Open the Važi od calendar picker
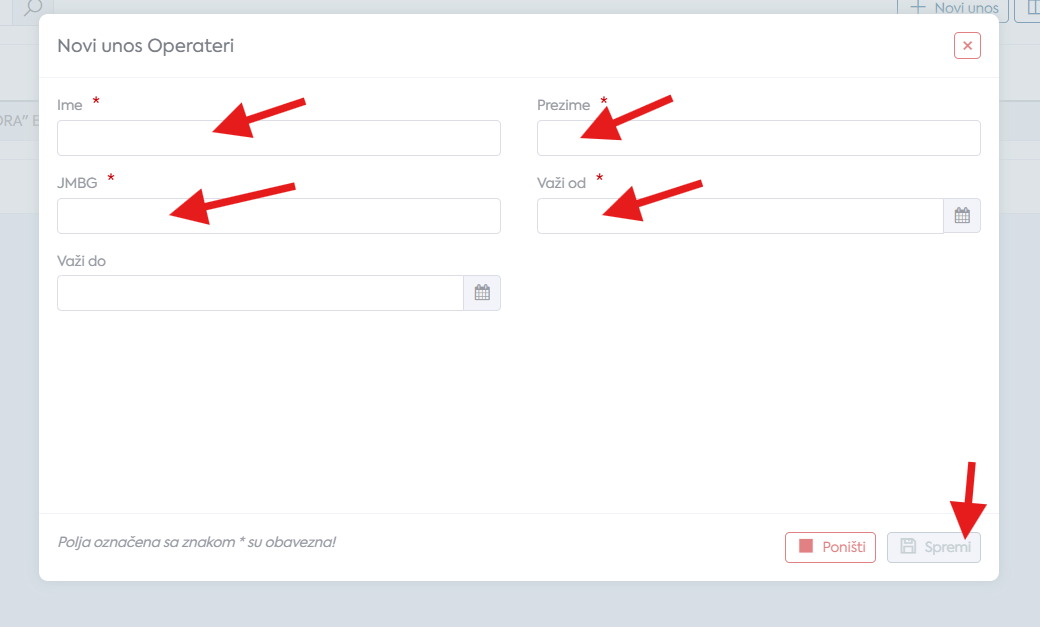This screenshot has width=1040, height=627. tap(962, 216)
